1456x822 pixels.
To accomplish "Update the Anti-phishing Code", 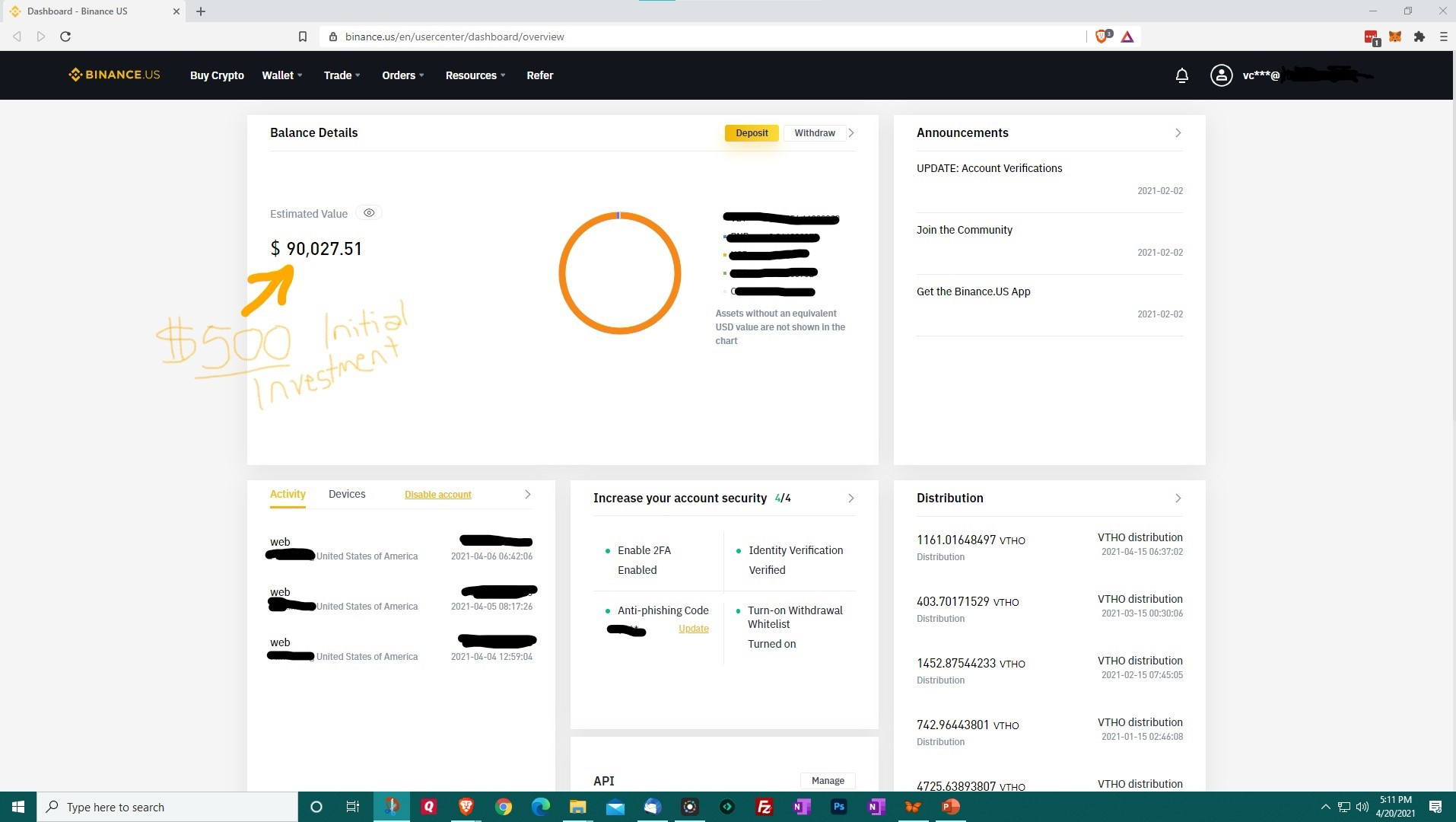I will tap(693, 629).
